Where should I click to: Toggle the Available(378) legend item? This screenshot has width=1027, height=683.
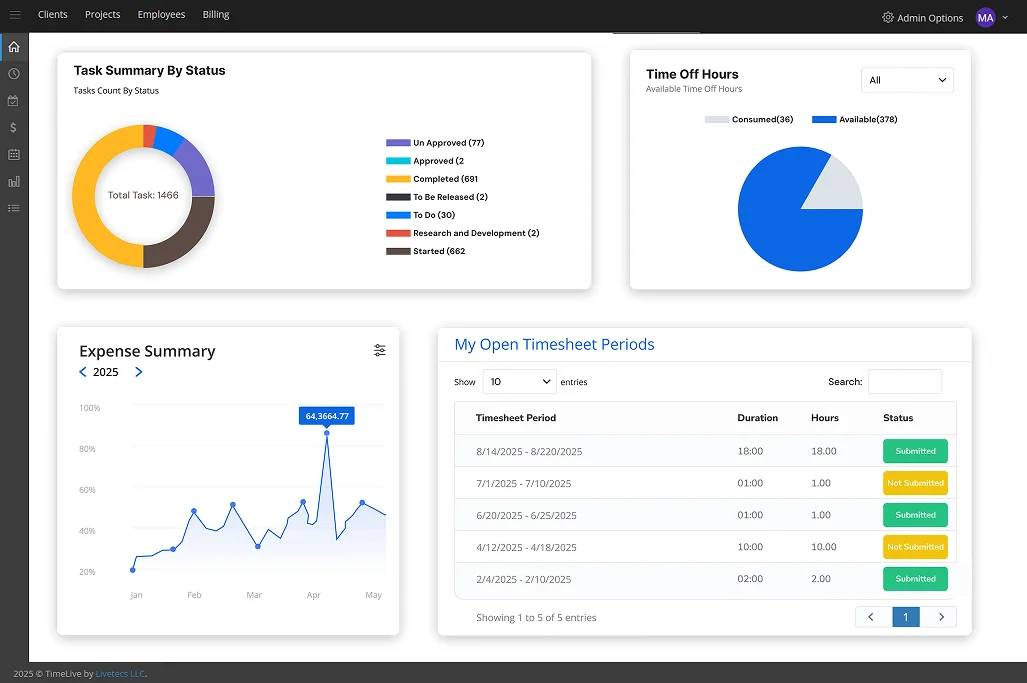tap(855, 119)
